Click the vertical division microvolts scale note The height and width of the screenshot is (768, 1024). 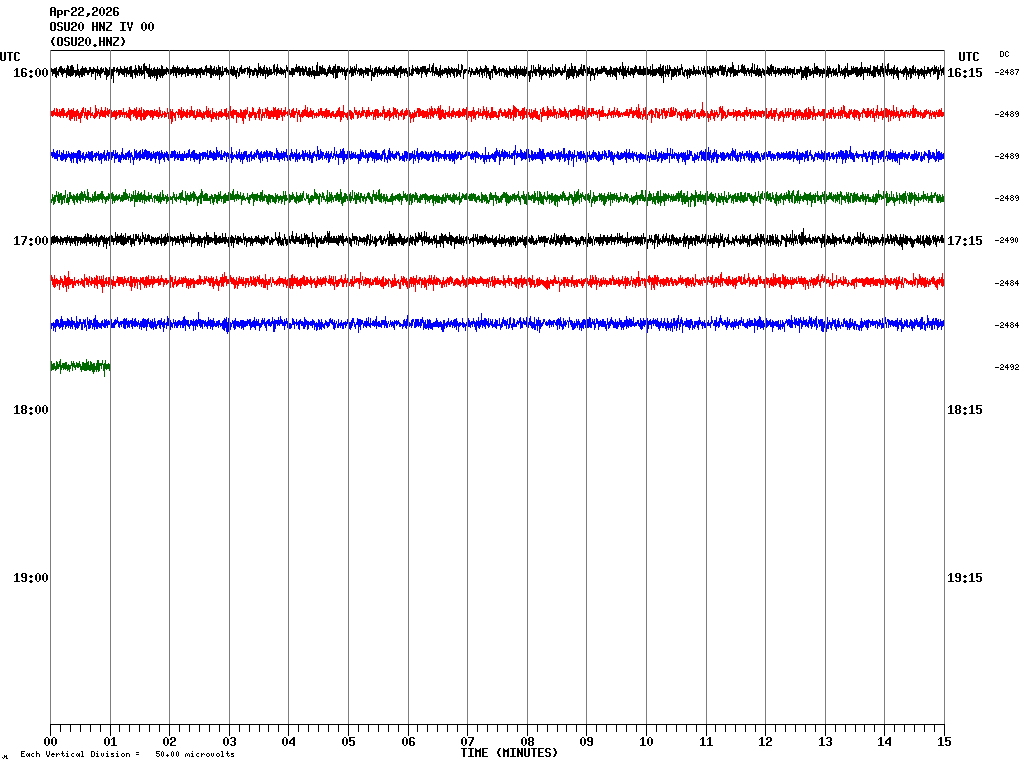click(x=127, y=754)
